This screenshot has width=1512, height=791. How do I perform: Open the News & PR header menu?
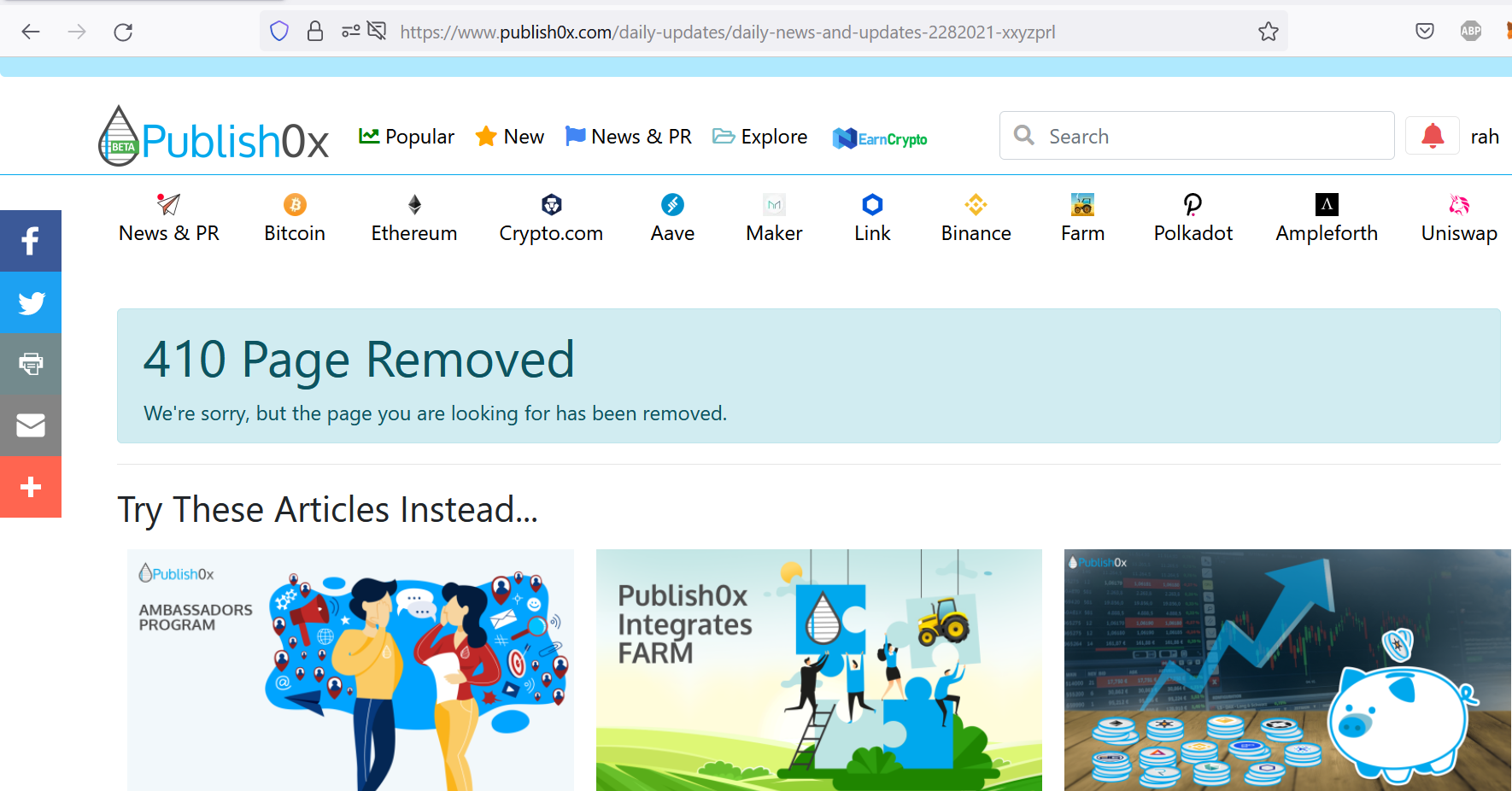629,137
